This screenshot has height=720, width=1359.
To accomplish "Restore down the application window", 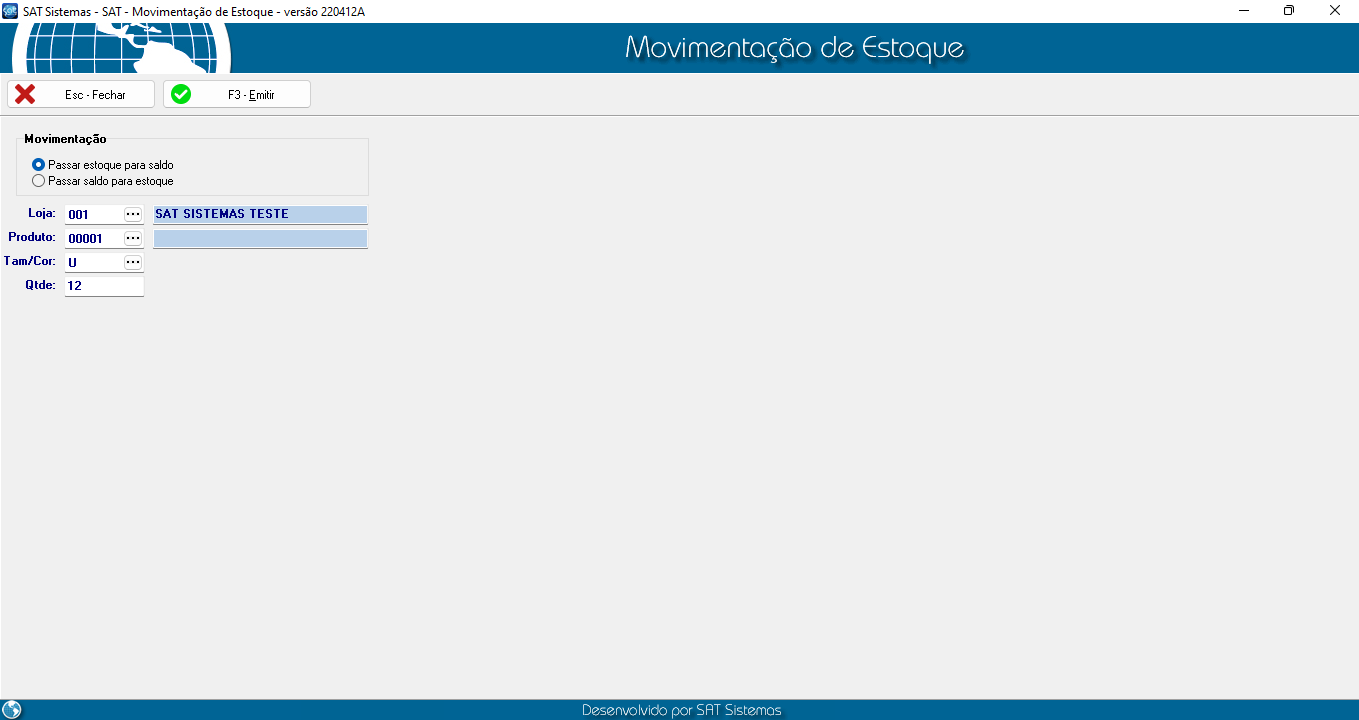I will click(1289, 11).
